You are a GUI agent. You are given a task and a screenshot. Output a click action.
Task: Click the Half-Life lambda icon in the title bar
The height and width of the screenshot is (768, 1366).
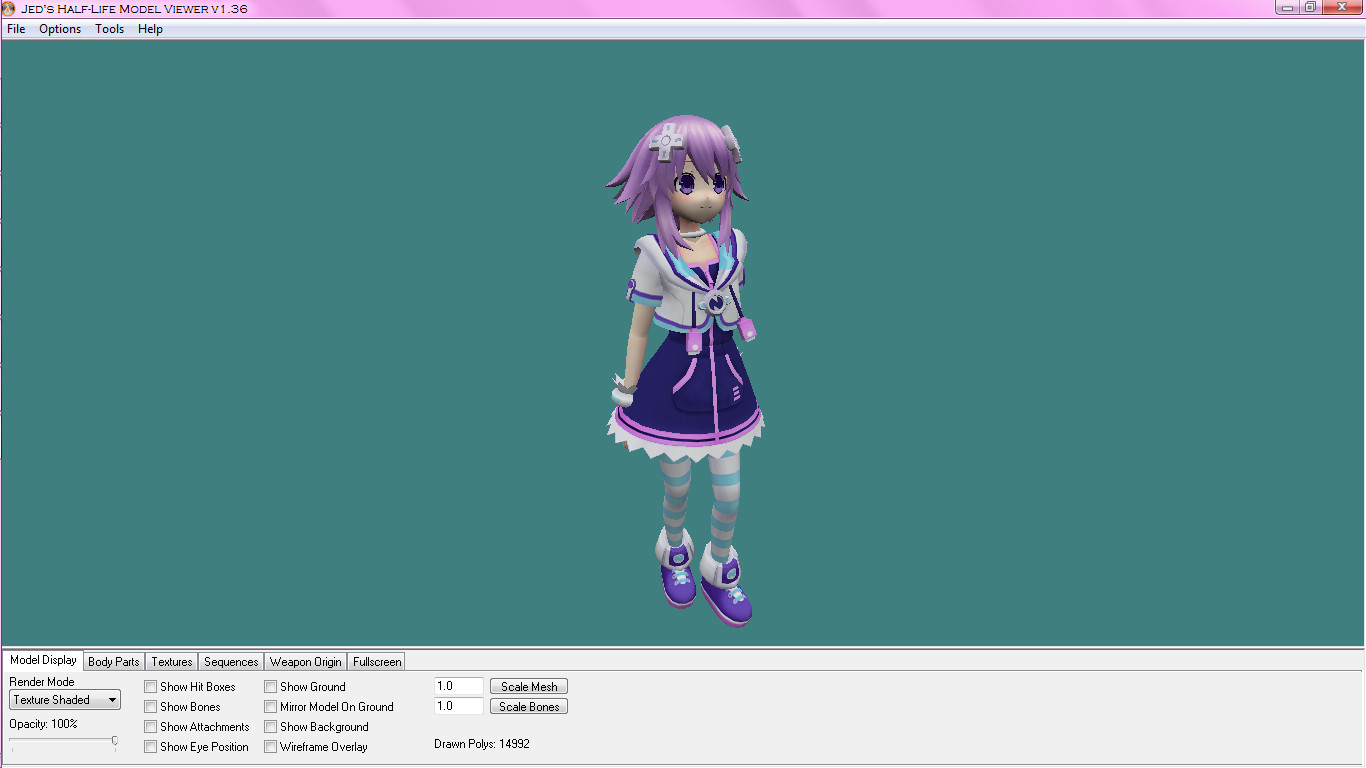tap(9, 7)
